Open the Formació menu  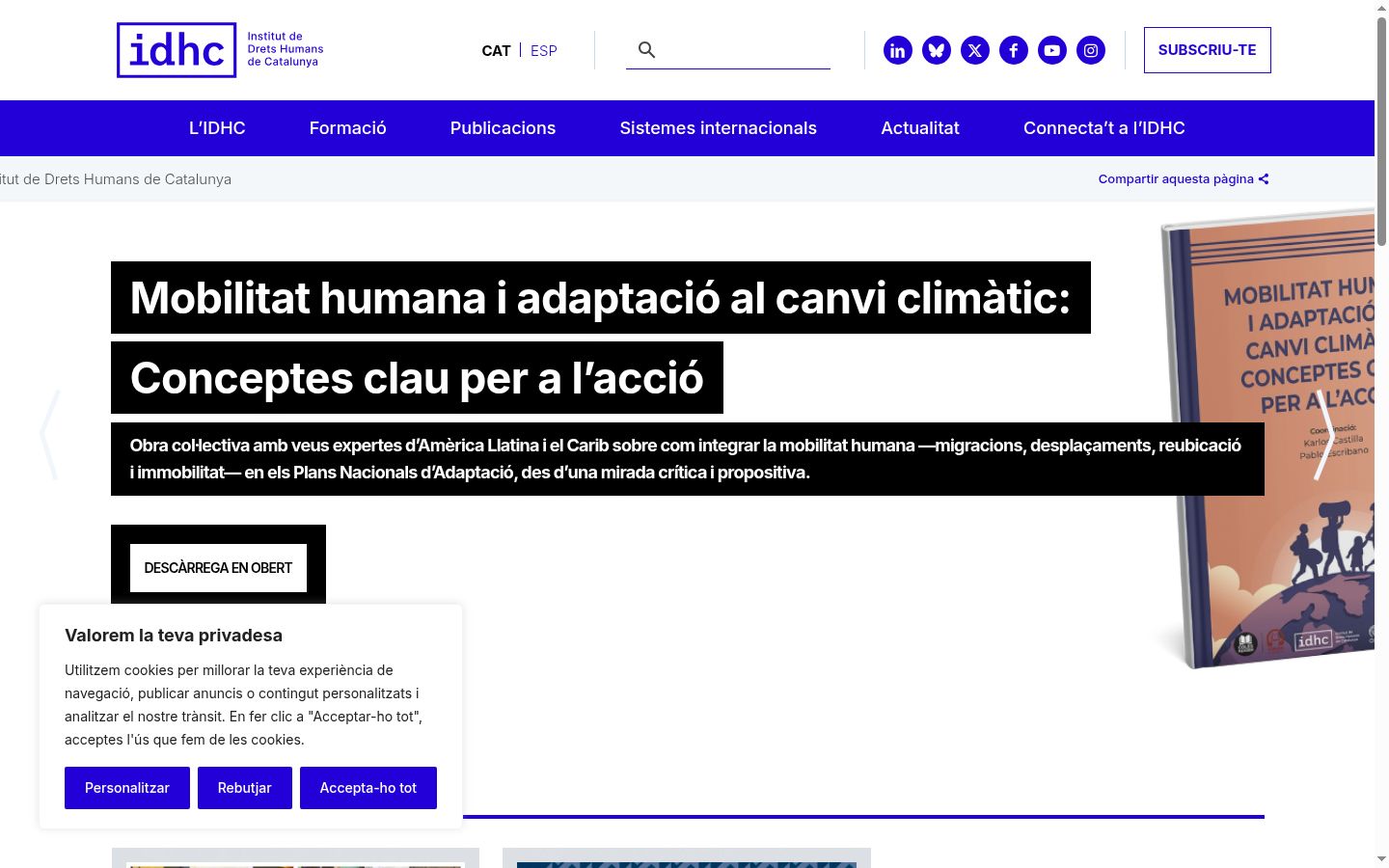[x=348, y=128]
